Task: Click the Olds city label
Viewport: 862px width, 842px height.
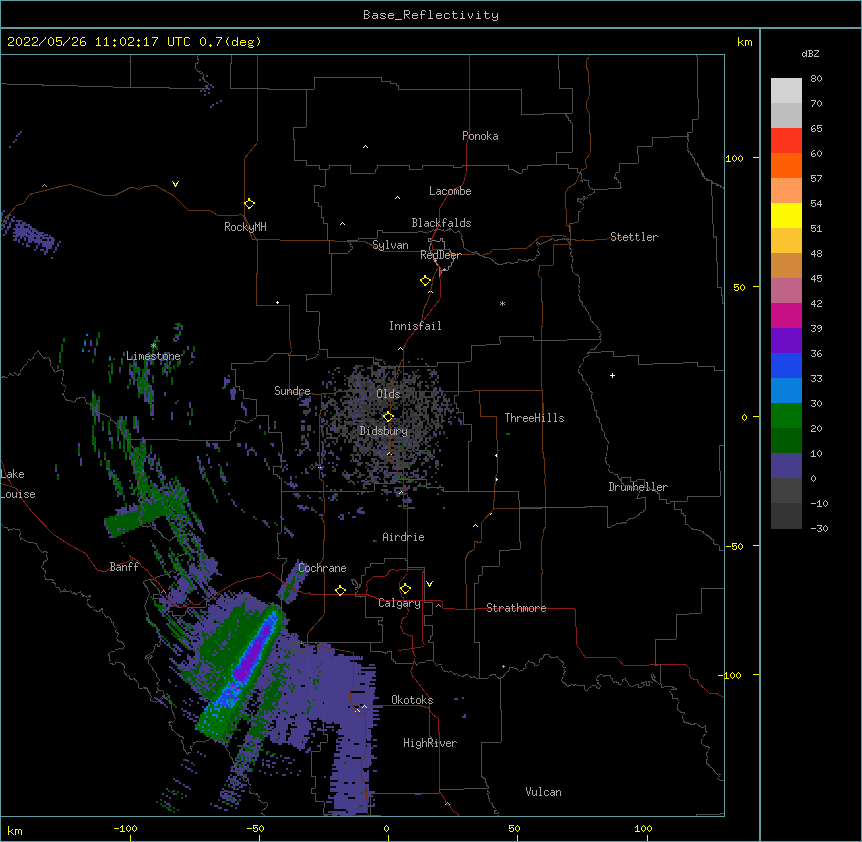Action: pos(388,394)
